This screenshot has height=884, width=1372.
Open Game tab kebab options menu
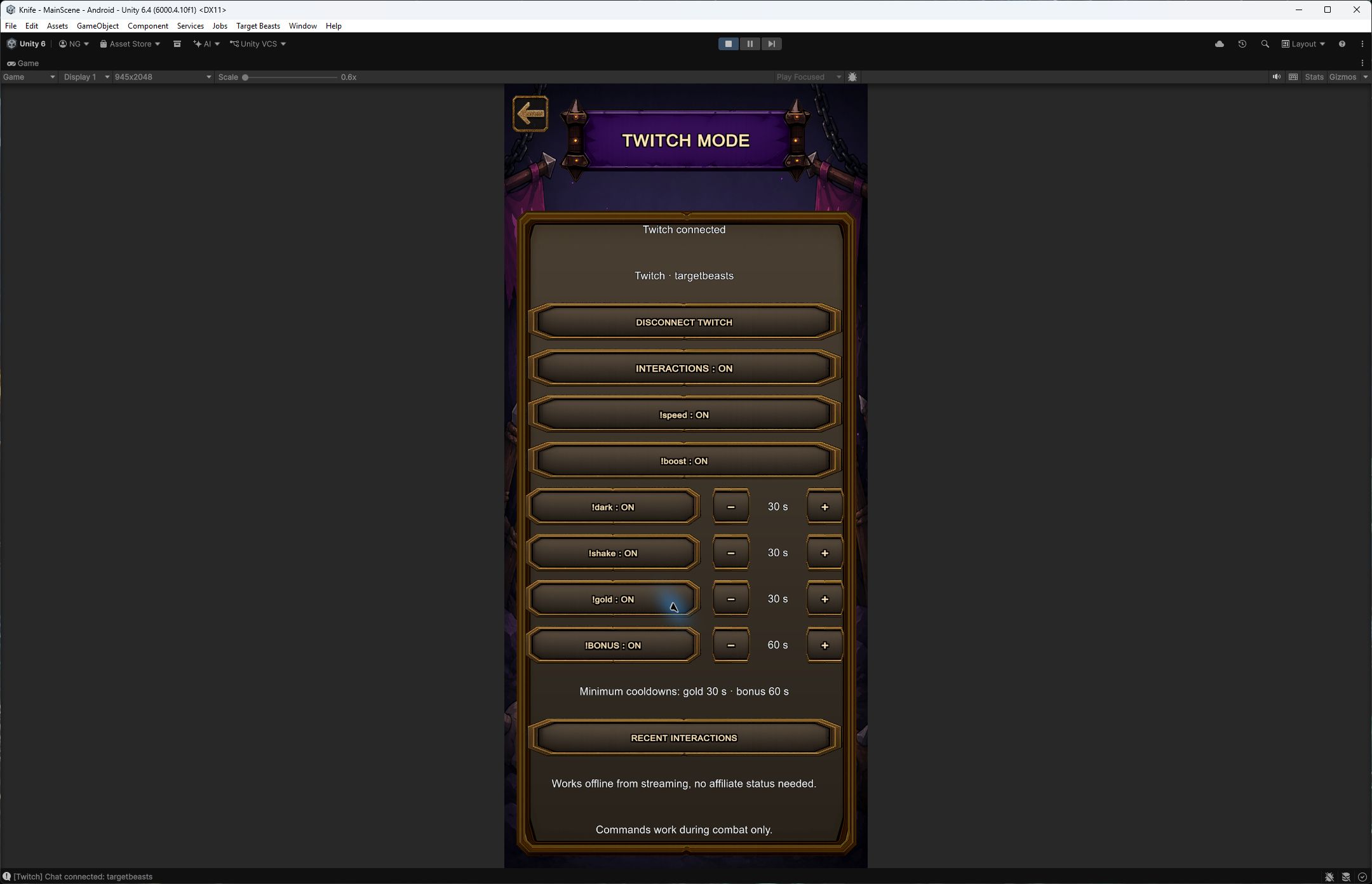tap(1362, 63)
